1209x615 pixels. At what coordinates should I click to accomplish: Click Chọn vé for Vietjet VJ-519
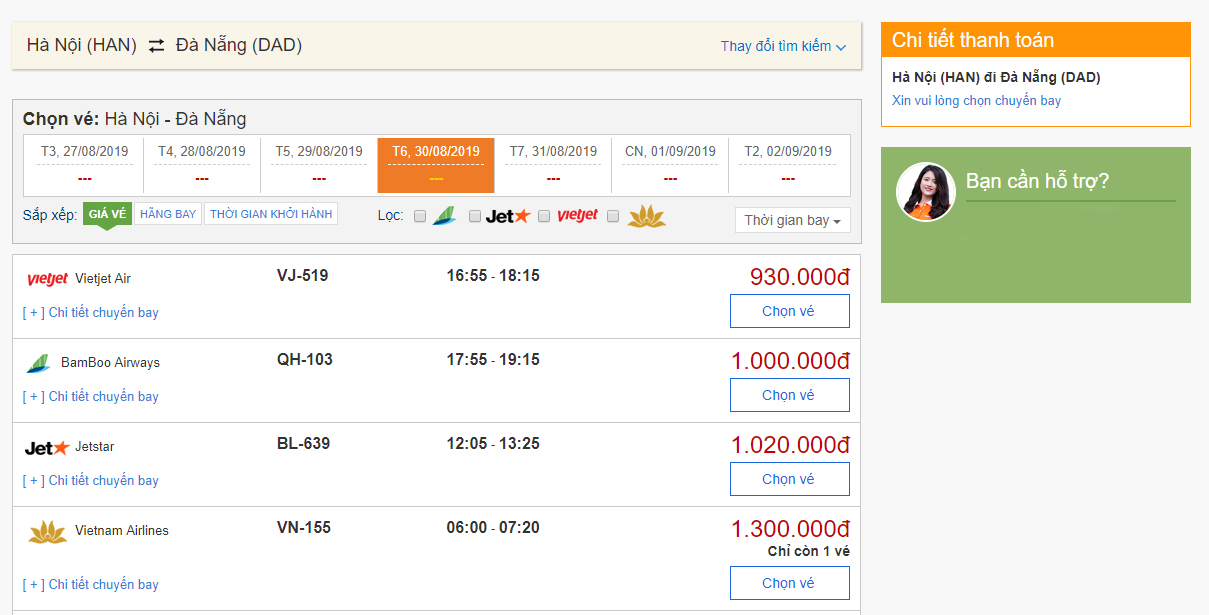[789, 311]
